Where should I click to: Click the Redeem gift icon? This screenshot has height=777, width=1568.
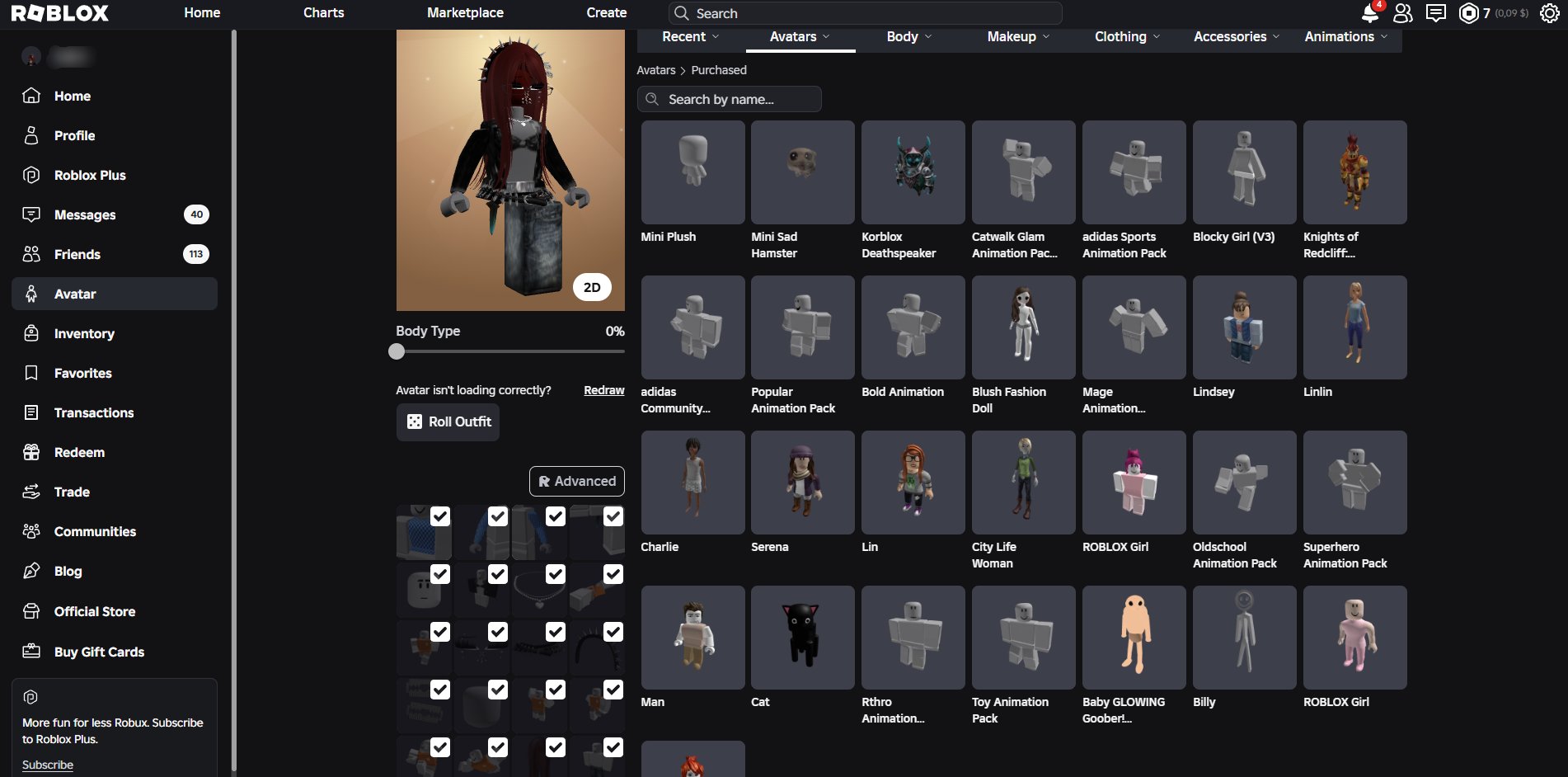(31, 452)
